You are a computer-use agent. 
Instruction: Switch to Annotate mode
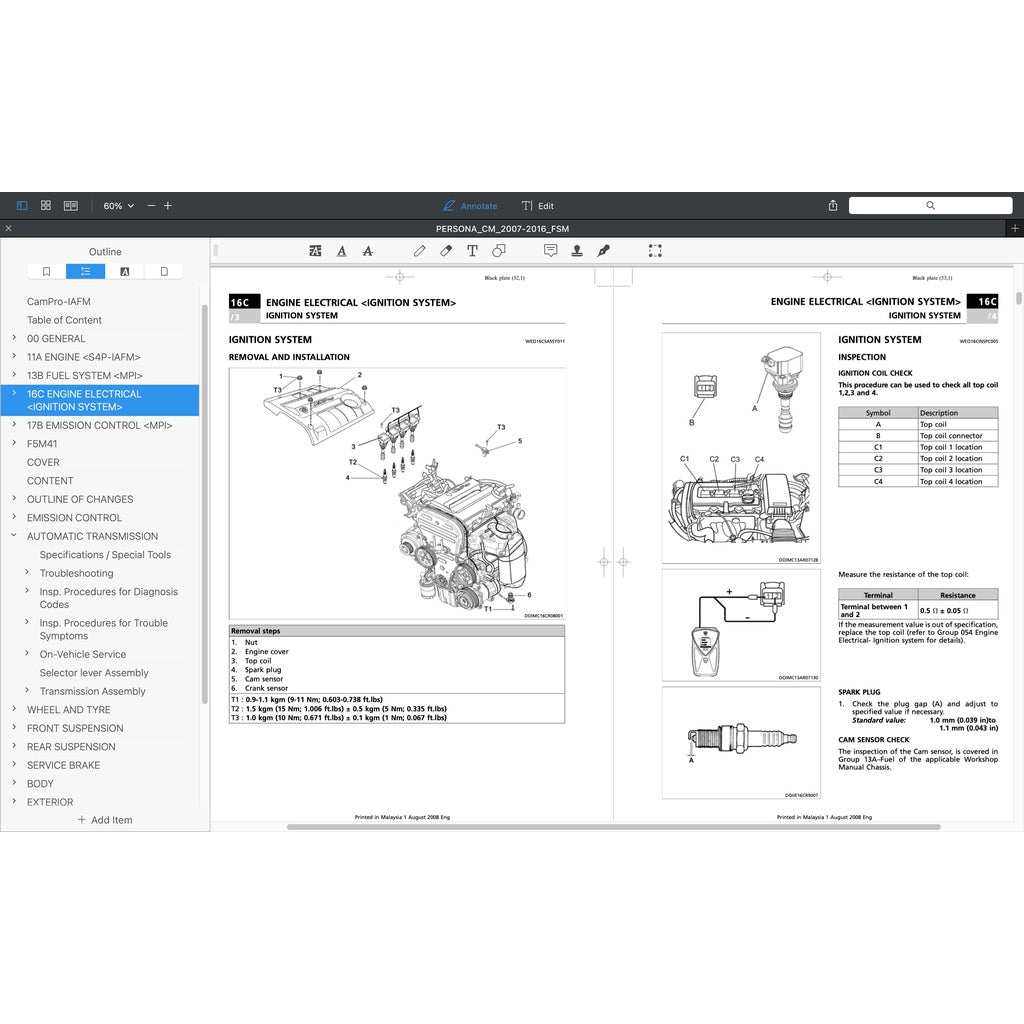(469, 205)
